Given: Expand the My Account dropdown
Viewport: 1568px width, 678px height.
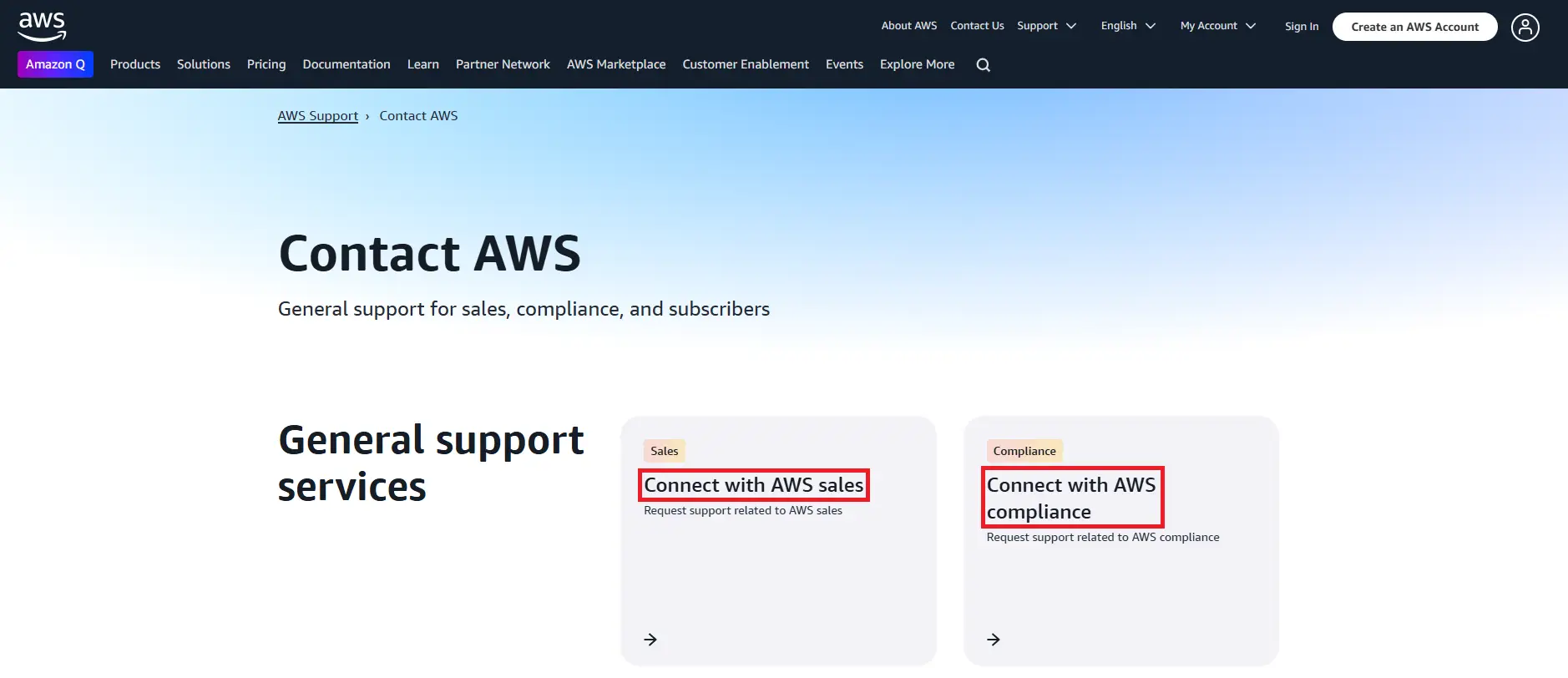Looking at the screenshot, I should point(1218,26).
